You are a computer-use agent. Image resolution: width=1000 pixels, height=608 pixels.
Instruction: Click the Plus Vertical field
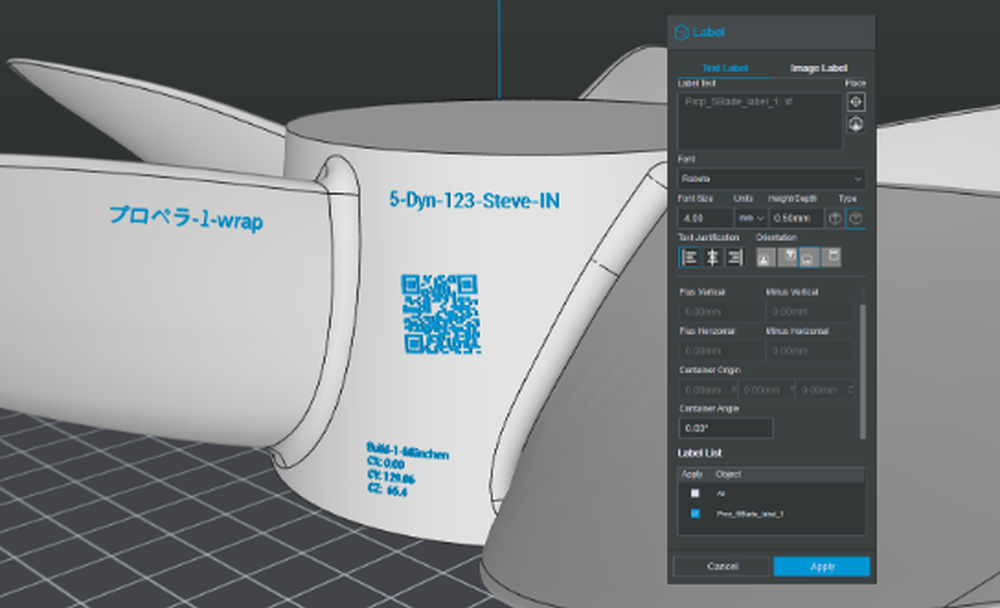721,312
